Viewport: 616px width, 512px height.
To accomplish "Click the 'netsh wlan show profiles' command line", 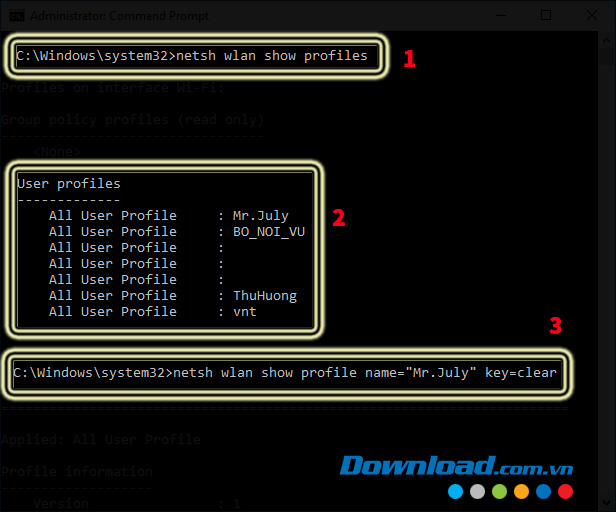I will click(196, 56).
